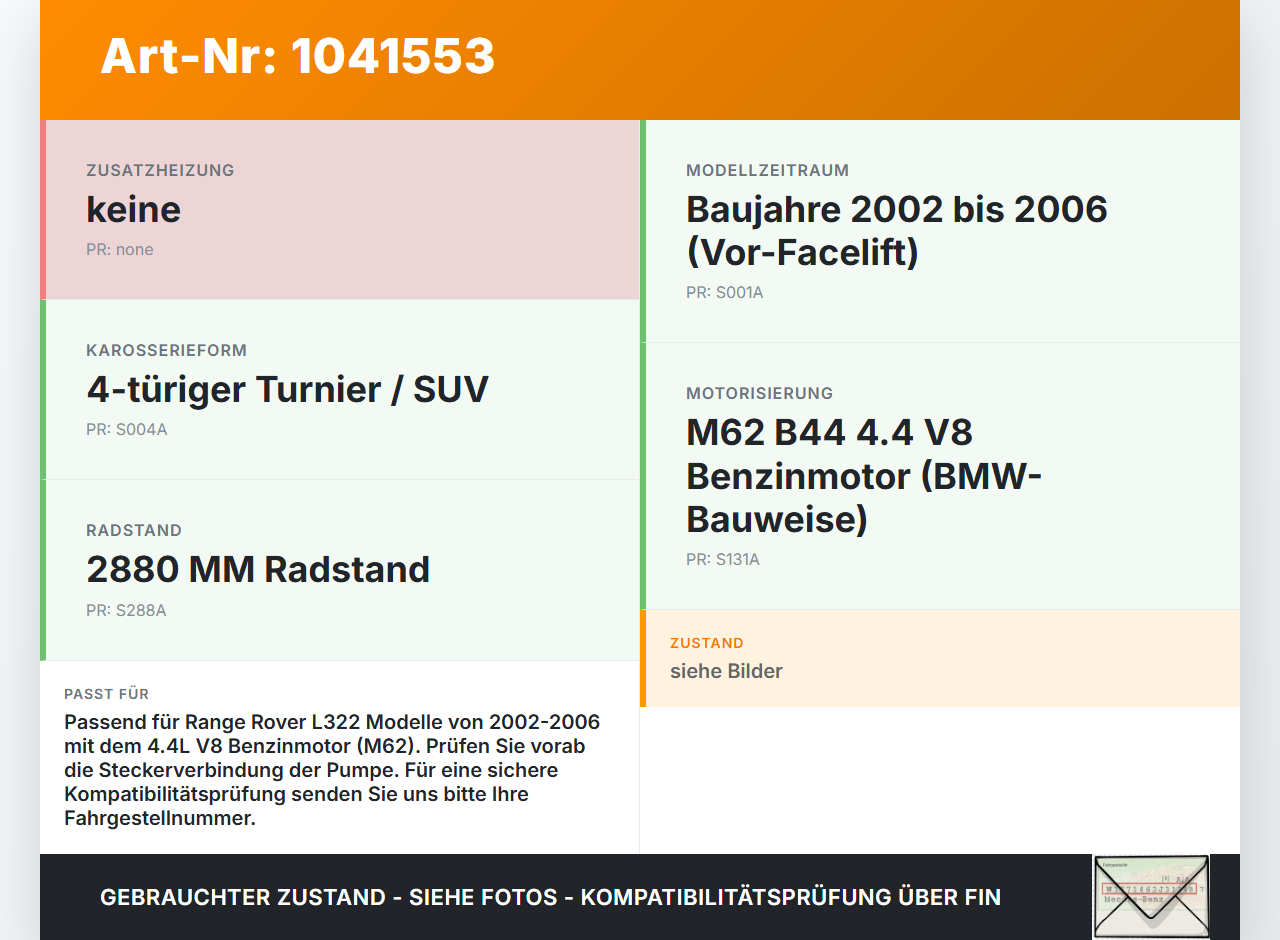This screenshot has height=940, width=1280.
Task: Click the M62 B44 4.4 V8 Motorisierung card
Action: click(940, 476)
